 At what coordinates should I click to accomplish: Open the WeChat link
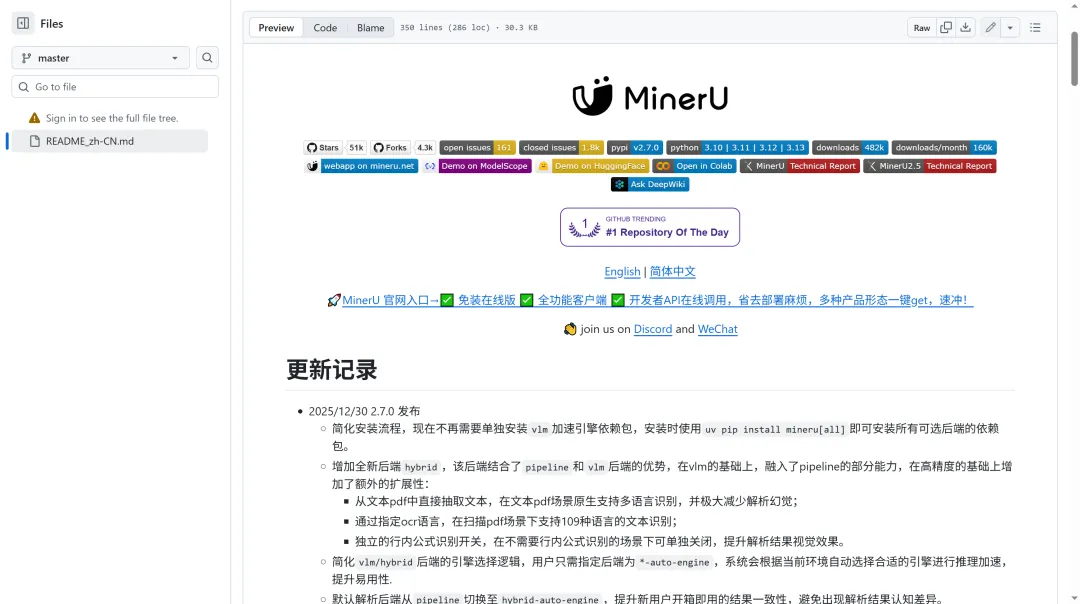click(717, 329)
